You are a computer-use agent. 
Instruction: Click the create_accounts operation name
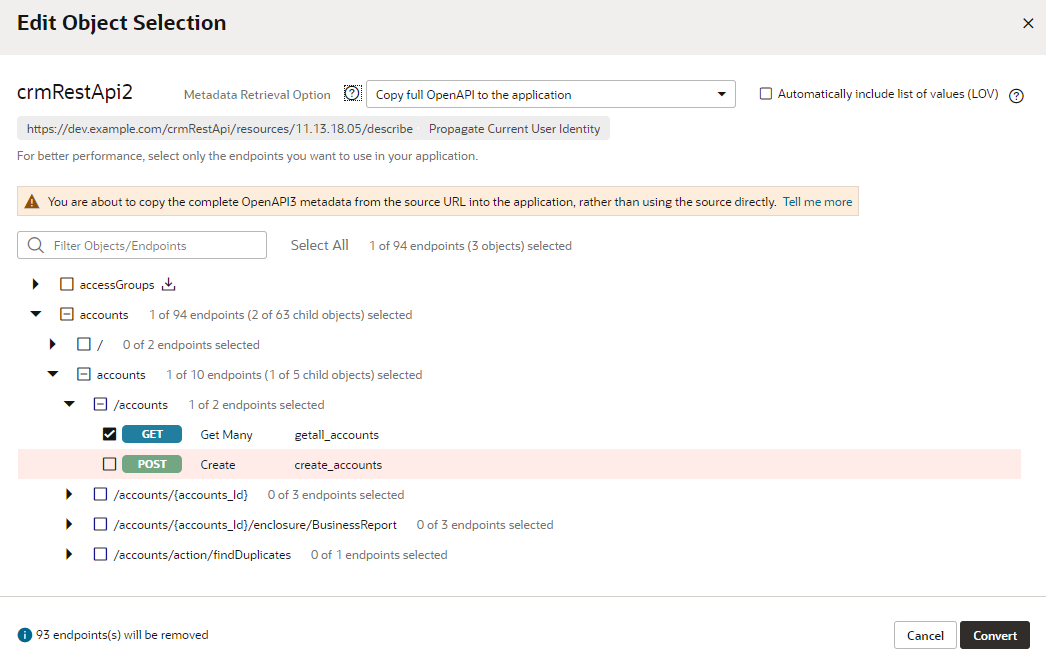pos(338,465)
